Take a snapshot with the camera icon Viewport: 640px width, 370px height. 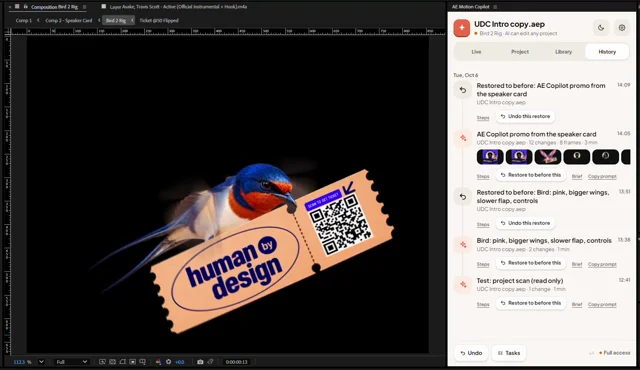(x=200, y=362)
